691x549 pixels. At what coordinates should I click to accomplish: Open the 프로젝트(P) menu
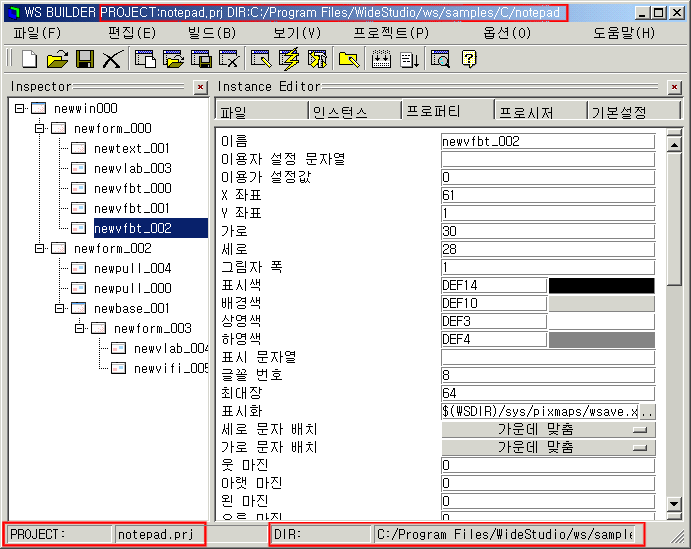(391, 33)
